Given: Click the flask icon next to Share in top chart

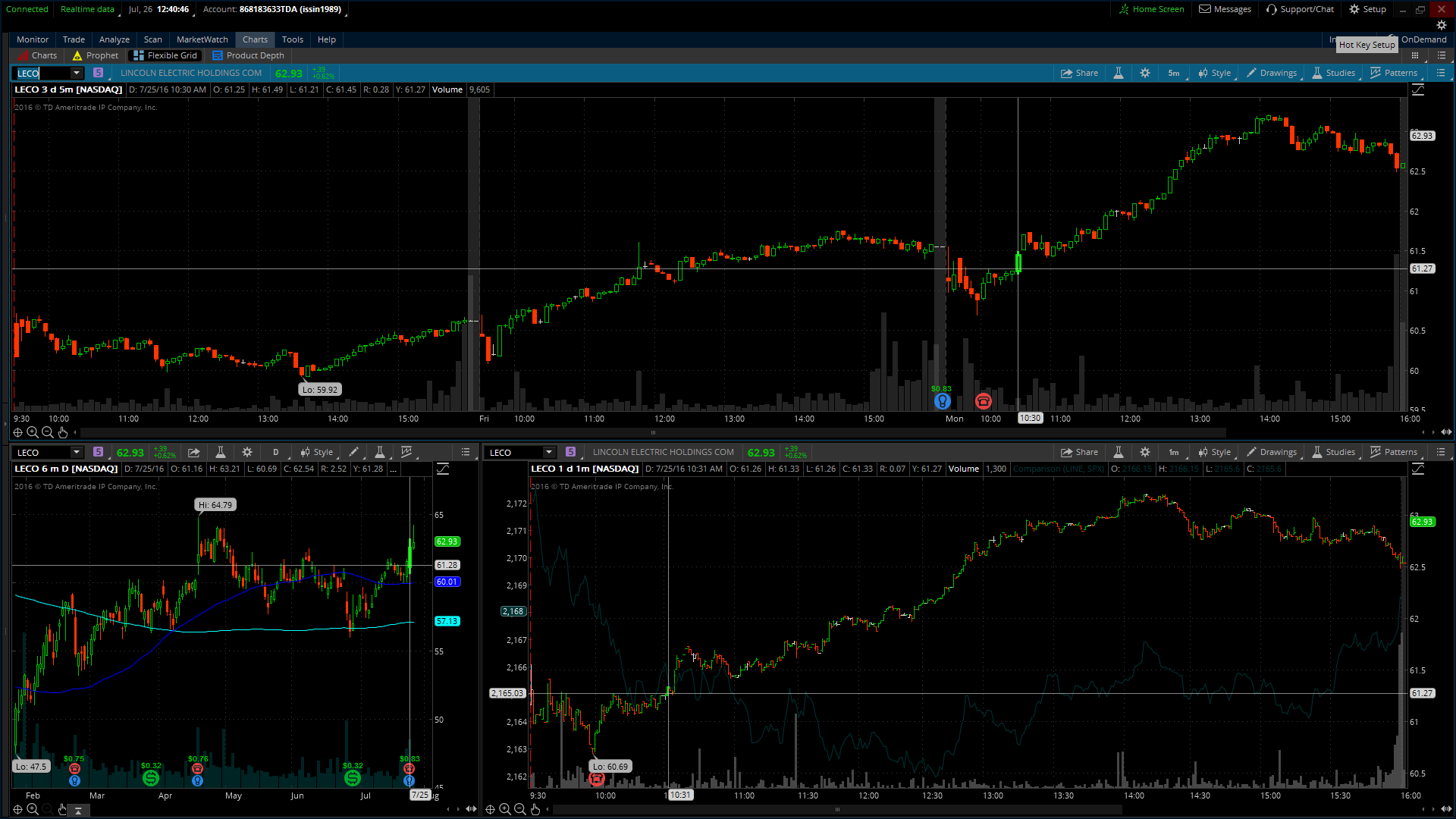Looking at the screenshot, I should pyautogui.click(x=1118, y=73).
